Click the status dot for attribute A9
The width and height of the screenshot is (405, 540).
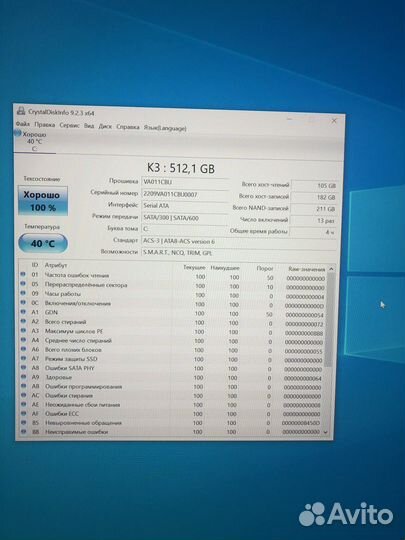[x=23, y=376]
